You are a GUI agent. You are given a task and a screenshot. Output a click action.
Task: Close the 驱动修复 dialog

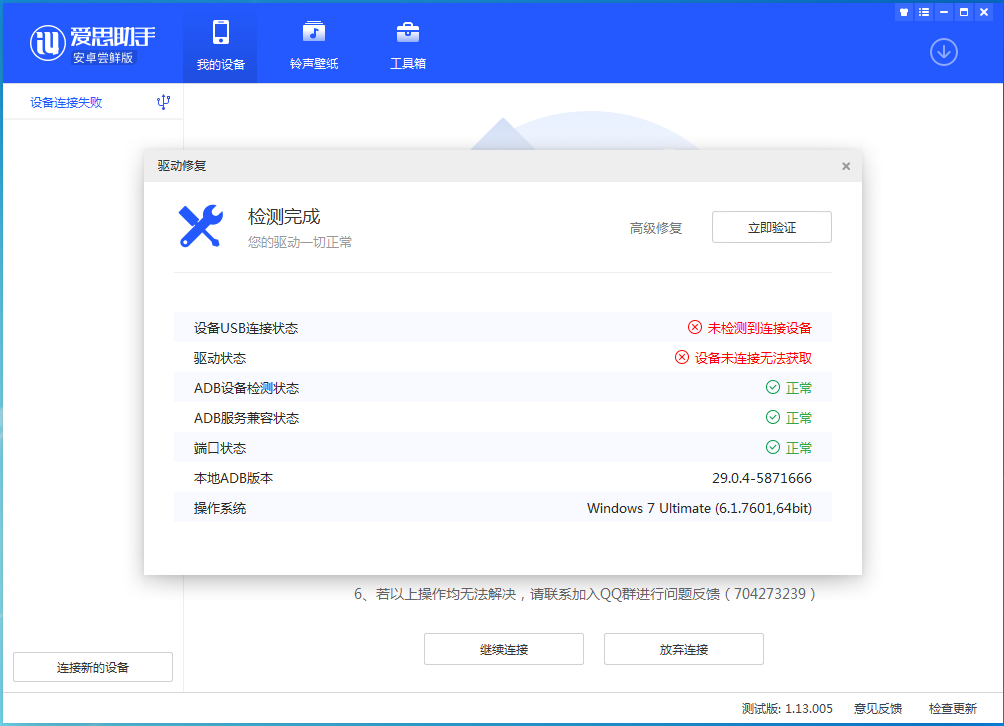point(845,166)
